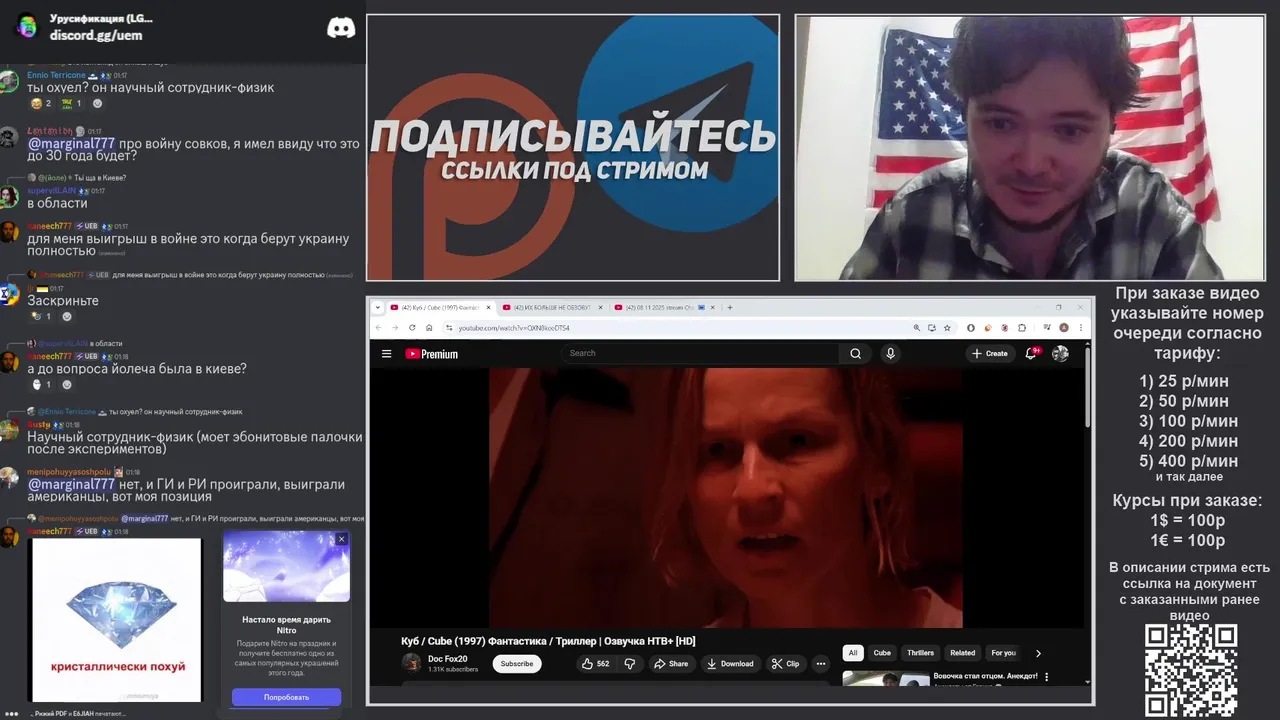Viewport: 1280px width, 720px height.
Task: Click the reaction with count 2 under Ennio's message
Action: 42,103
